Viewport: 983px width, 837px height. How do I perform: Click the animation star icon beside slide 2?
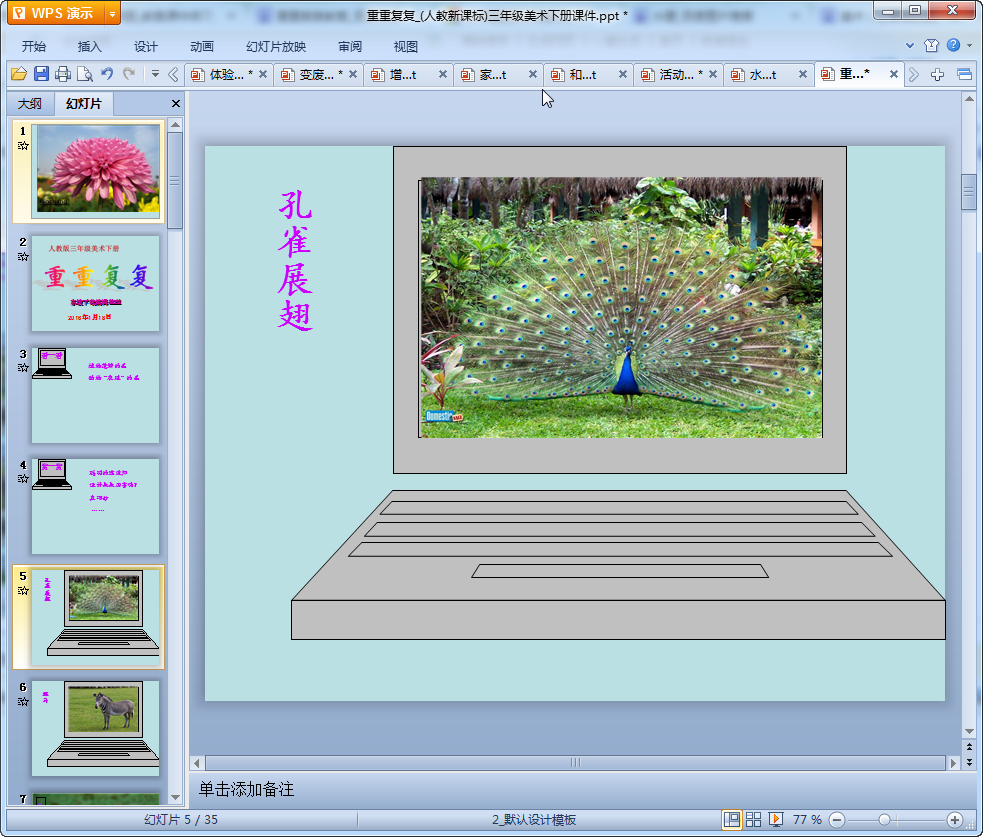point(23,256)
